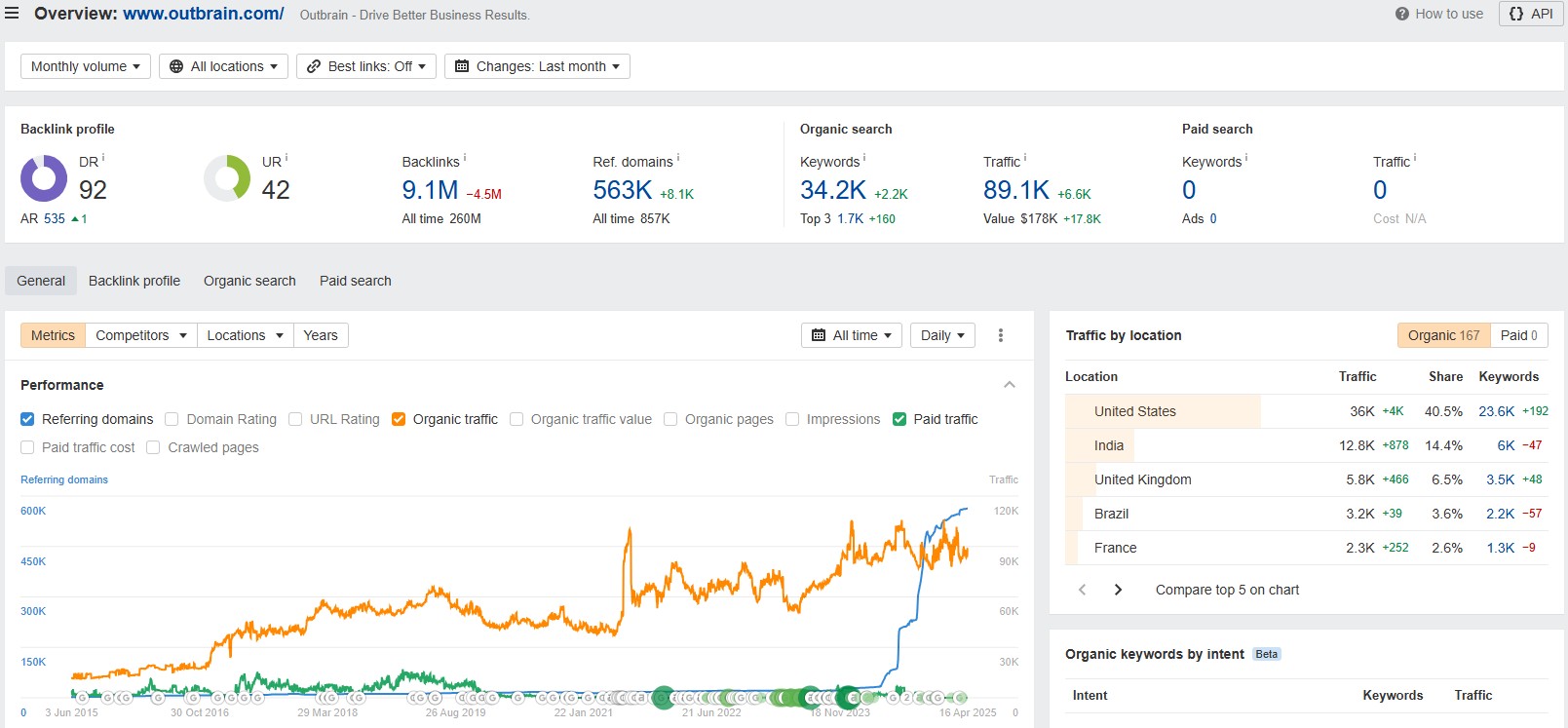Select the Years chart tab
The image size is (1568, 728).
pyautogui.click(x=321, y=335)
